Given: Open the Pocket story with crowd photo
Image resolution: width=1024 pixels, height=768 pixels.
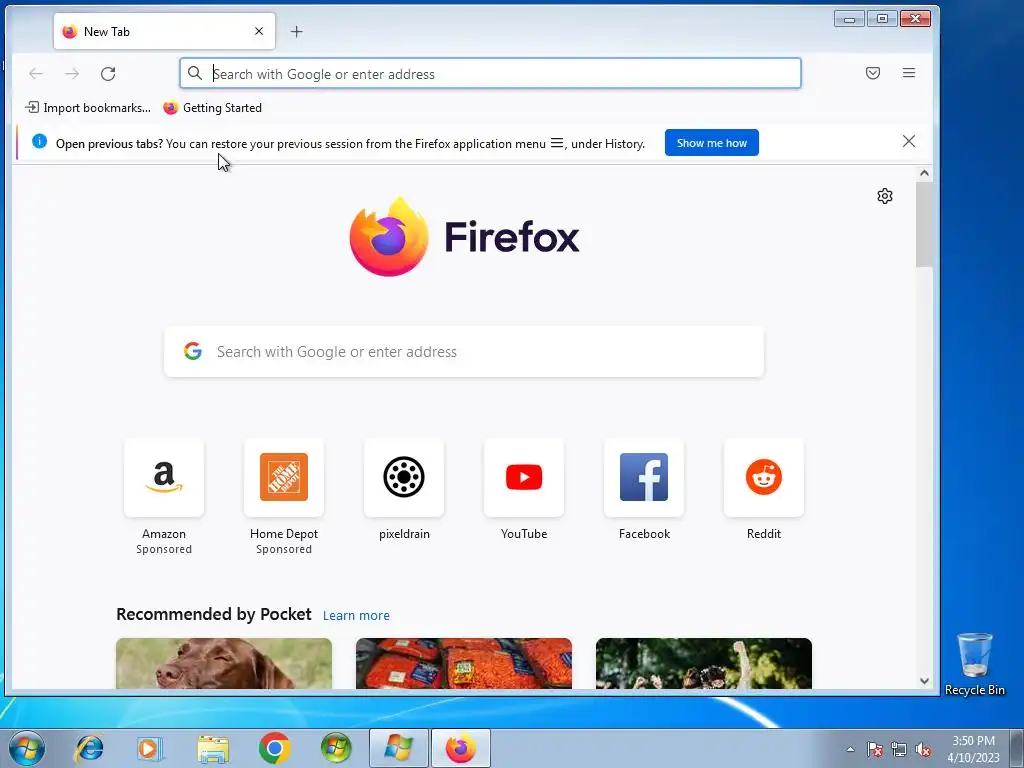Looking at the screenshot, I should click(x=703, y=664).
